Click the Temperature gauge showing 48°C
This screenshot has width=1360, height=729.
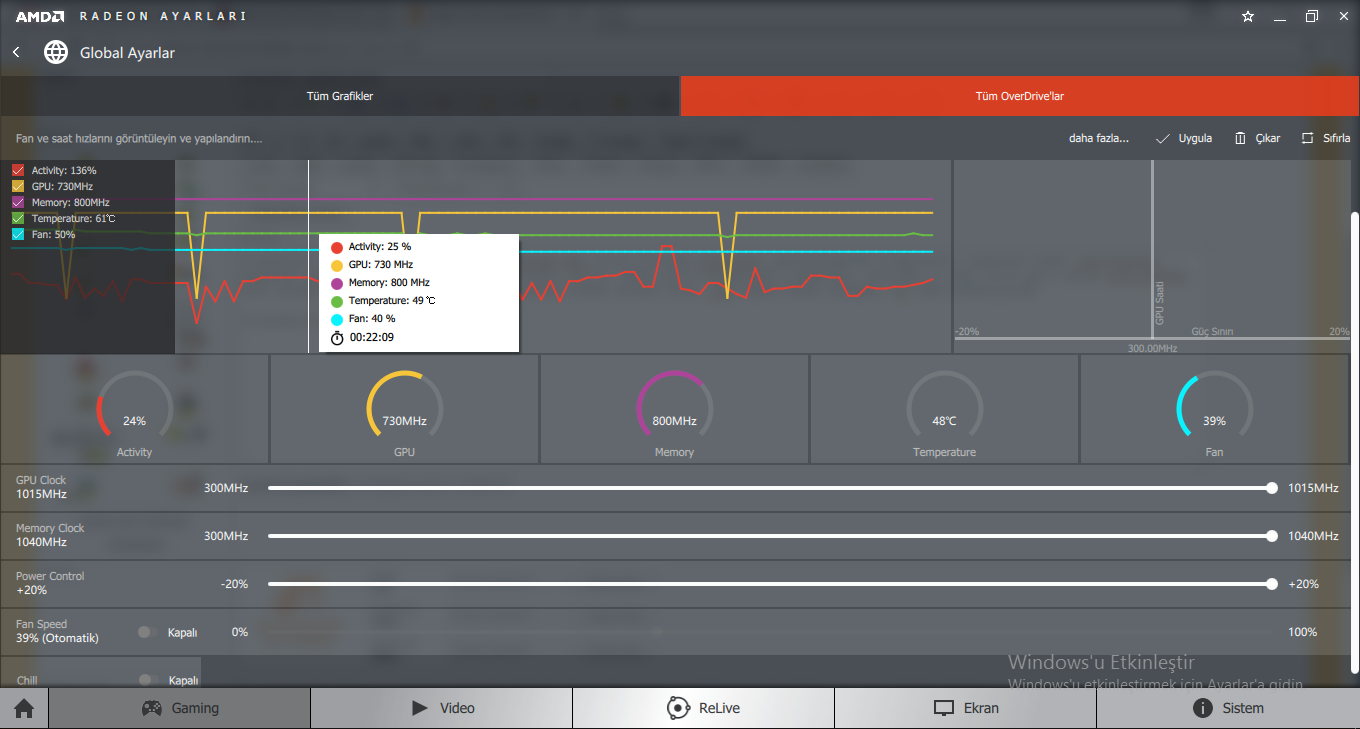tap(945, 410)
